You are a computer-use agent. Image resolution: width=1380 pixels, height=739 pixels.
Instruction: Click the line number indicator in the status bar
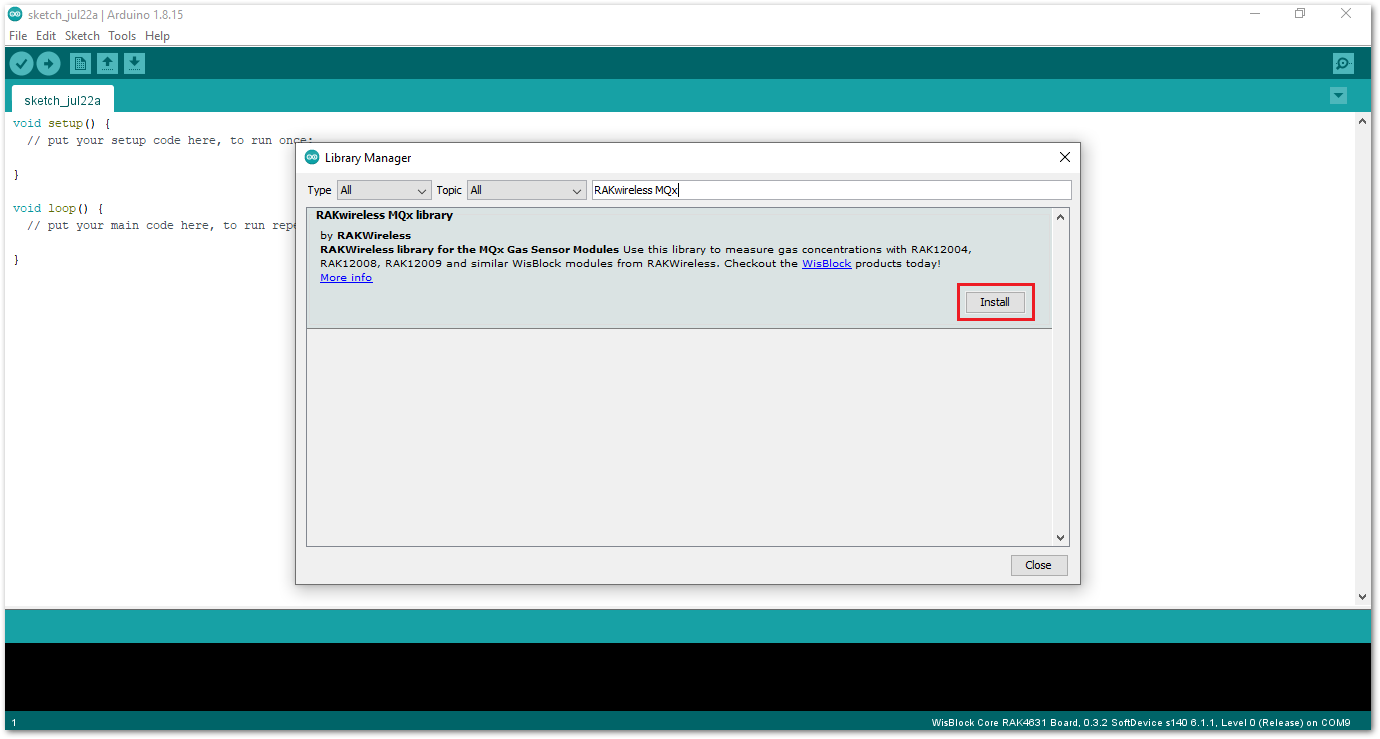[14, 722]
